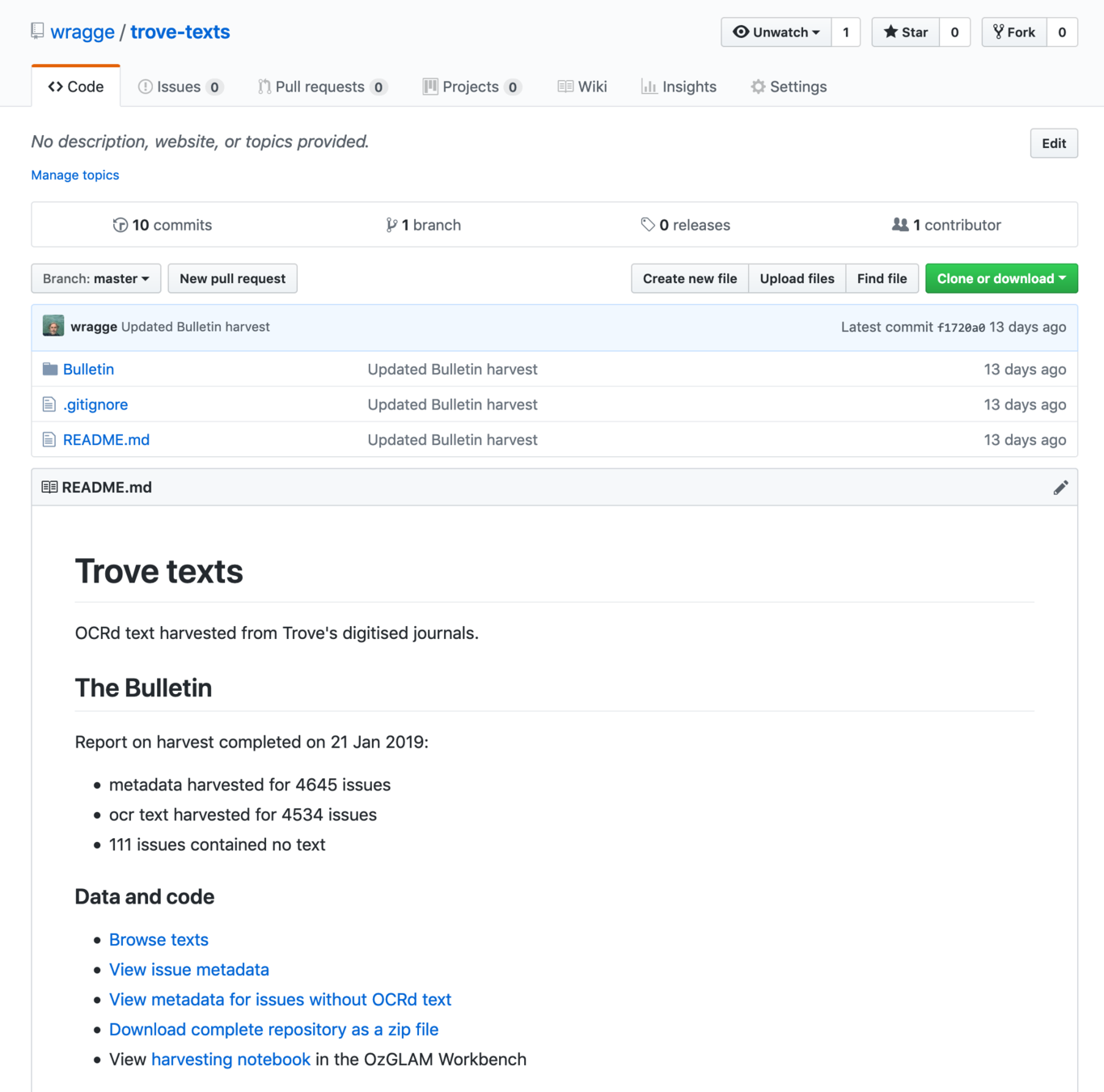Click the README.md file icon in file list
This screenshot has height=1092, width=1104.
coord(49,440)
